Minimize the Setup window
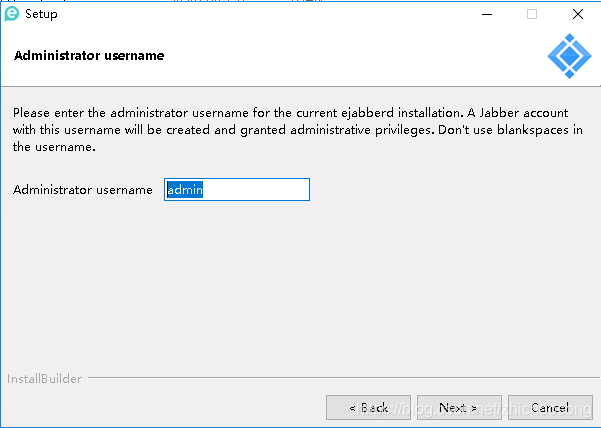Viewport: 601px width, 428px height. tap(487, 15)
